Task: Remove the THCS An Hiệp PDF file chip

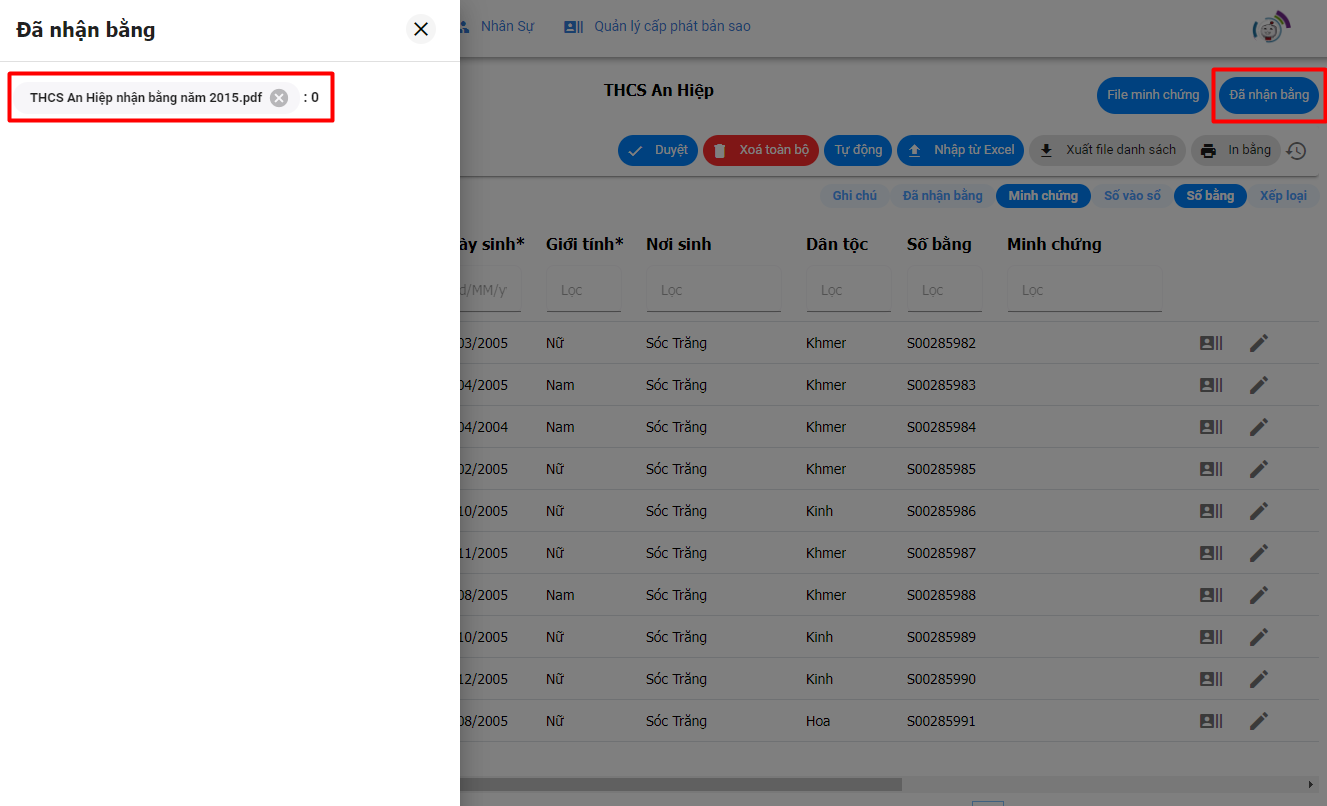Action: pos(279,98)
